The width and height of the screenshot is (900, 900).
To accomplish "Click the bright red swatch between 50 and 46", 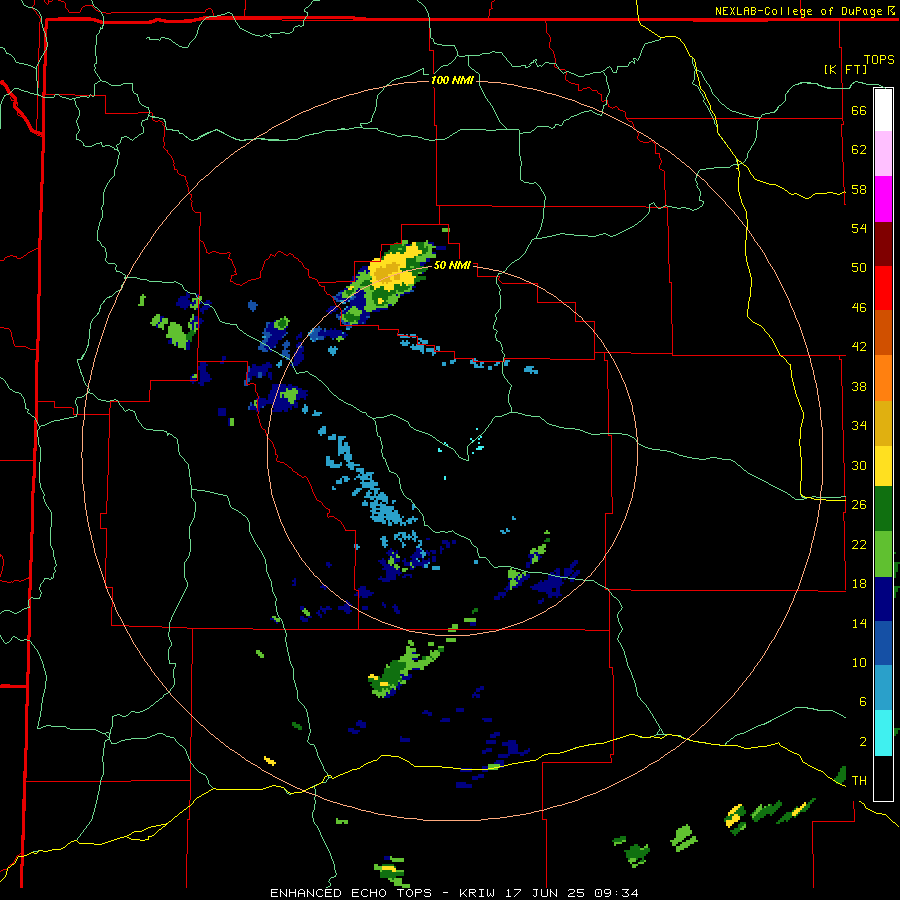I will (x=883, y=288).
